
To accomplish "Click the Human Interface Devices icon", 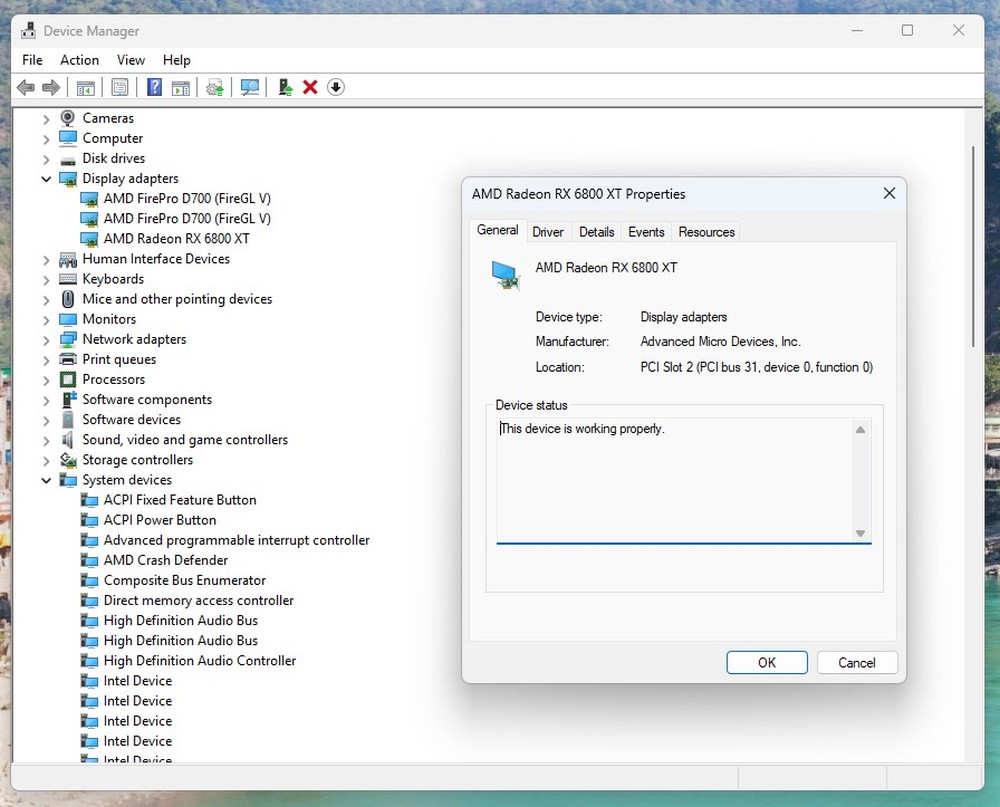I will coord(68,259).
